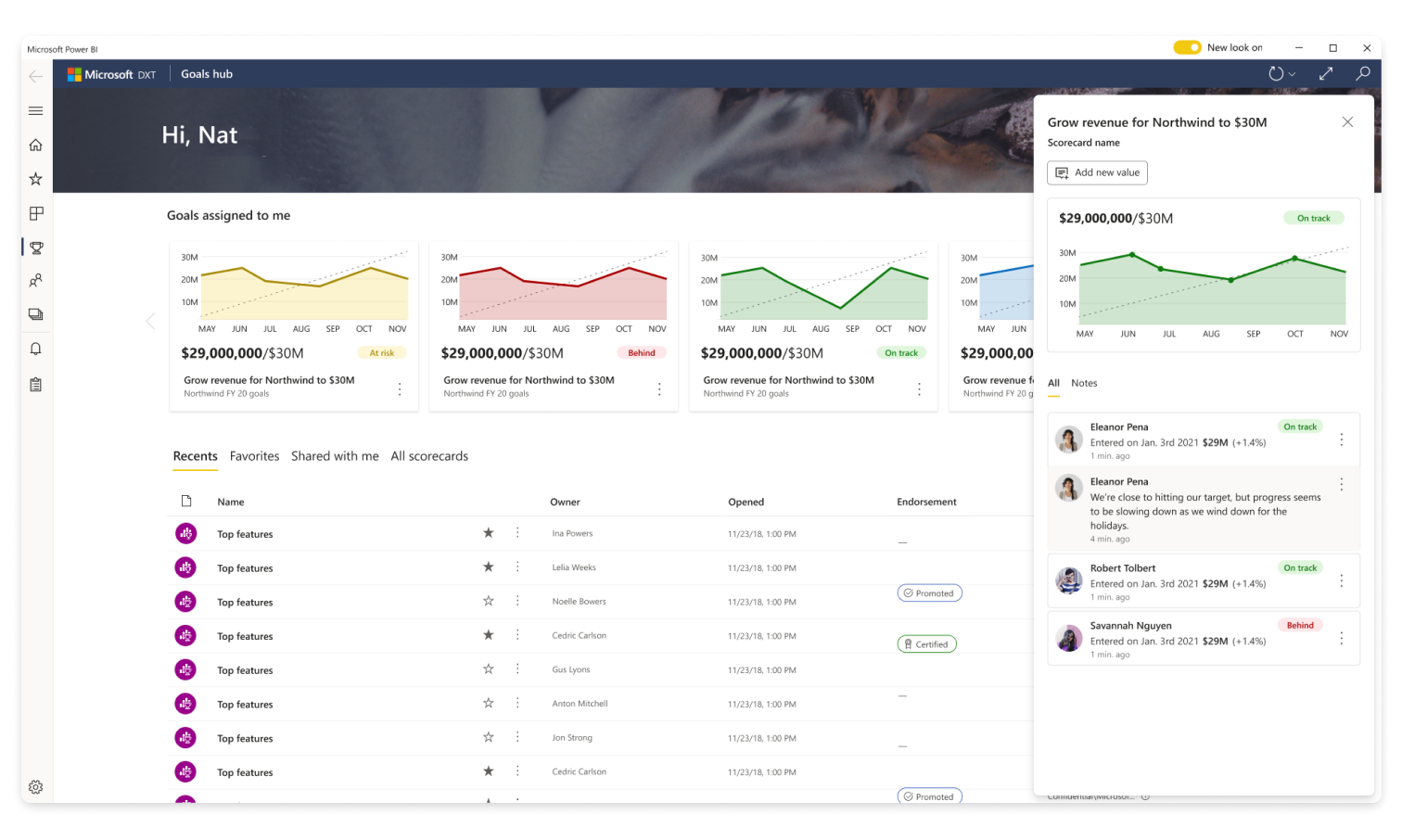Open the Shared with me people icon in the sidebar

click(x=36, y=281)
